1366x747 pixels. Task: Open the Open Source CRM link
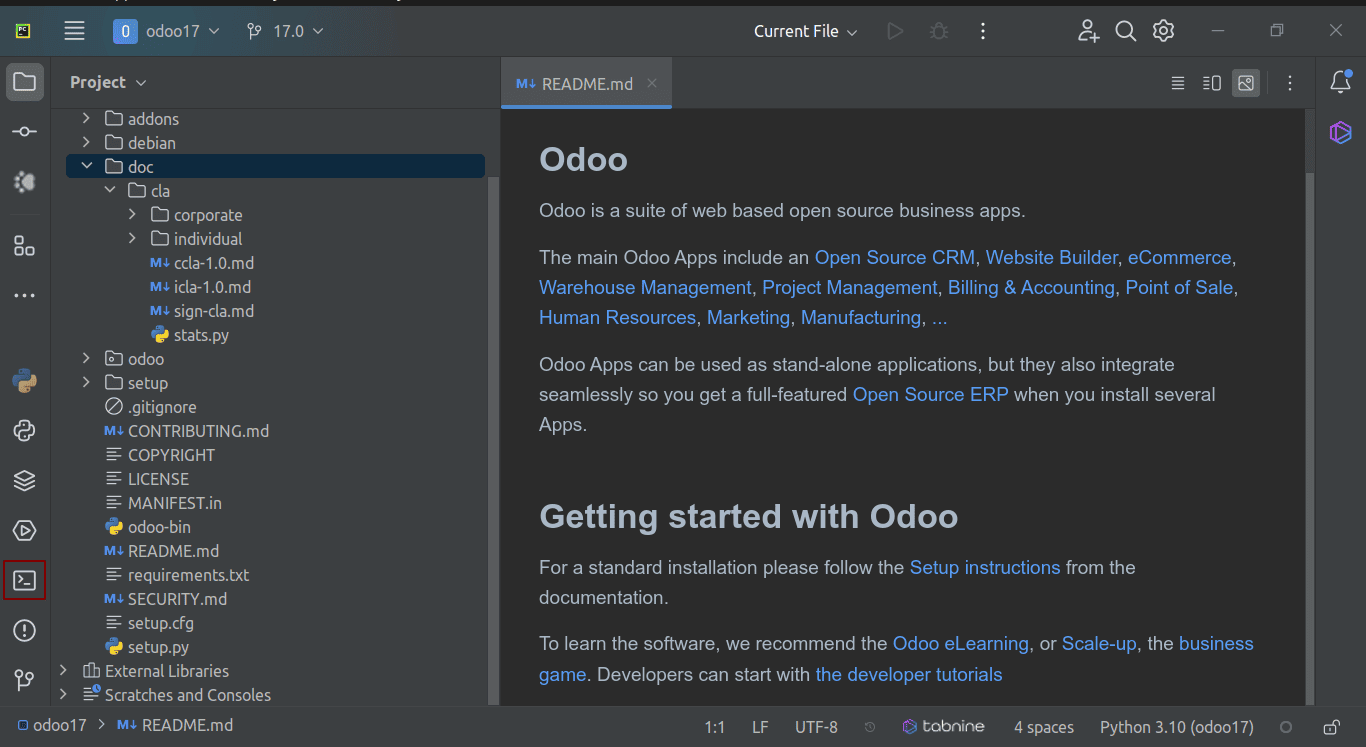(895, 258)
